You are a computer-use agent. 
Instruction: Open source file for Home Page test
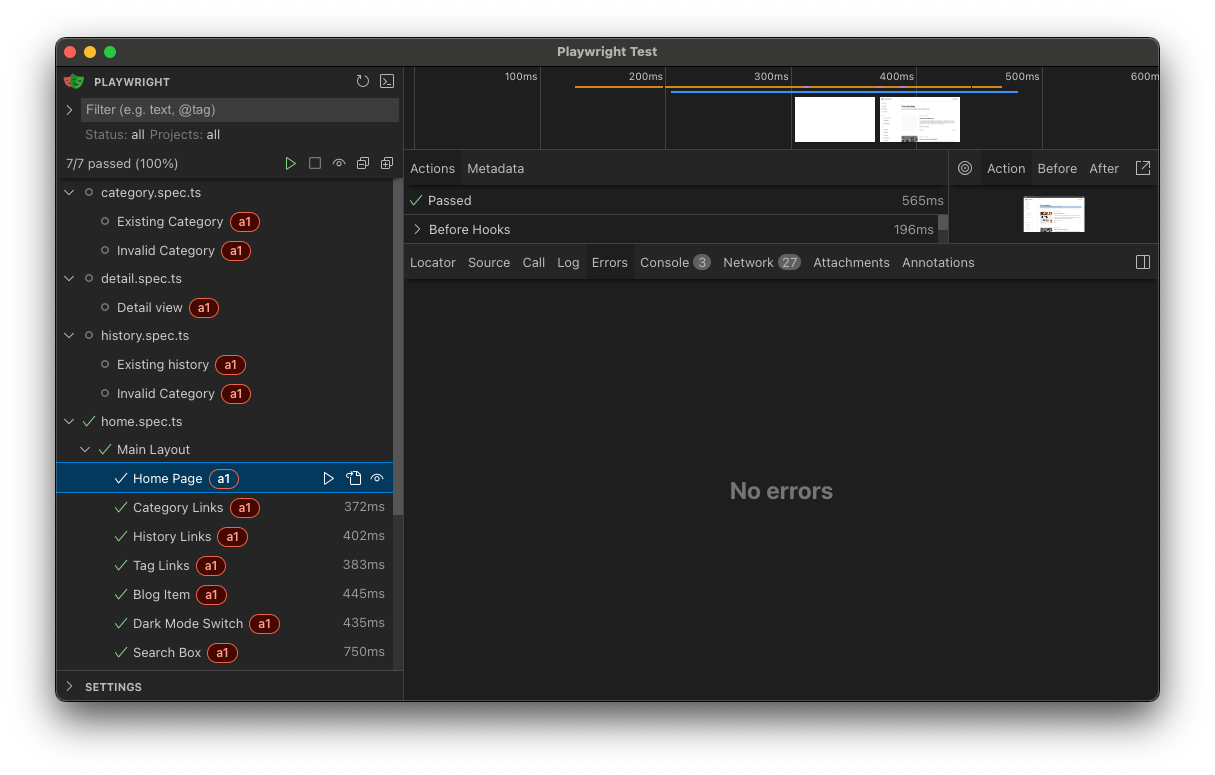(353, 479)
